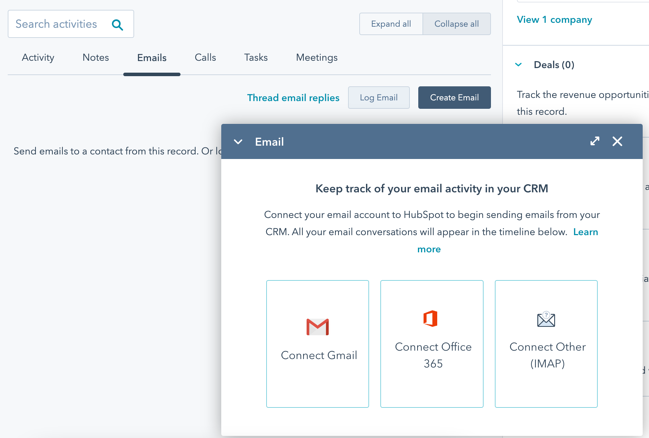649x438 pixels.
Task: Expand the Email dialog to full size
Action: (595, 141)
